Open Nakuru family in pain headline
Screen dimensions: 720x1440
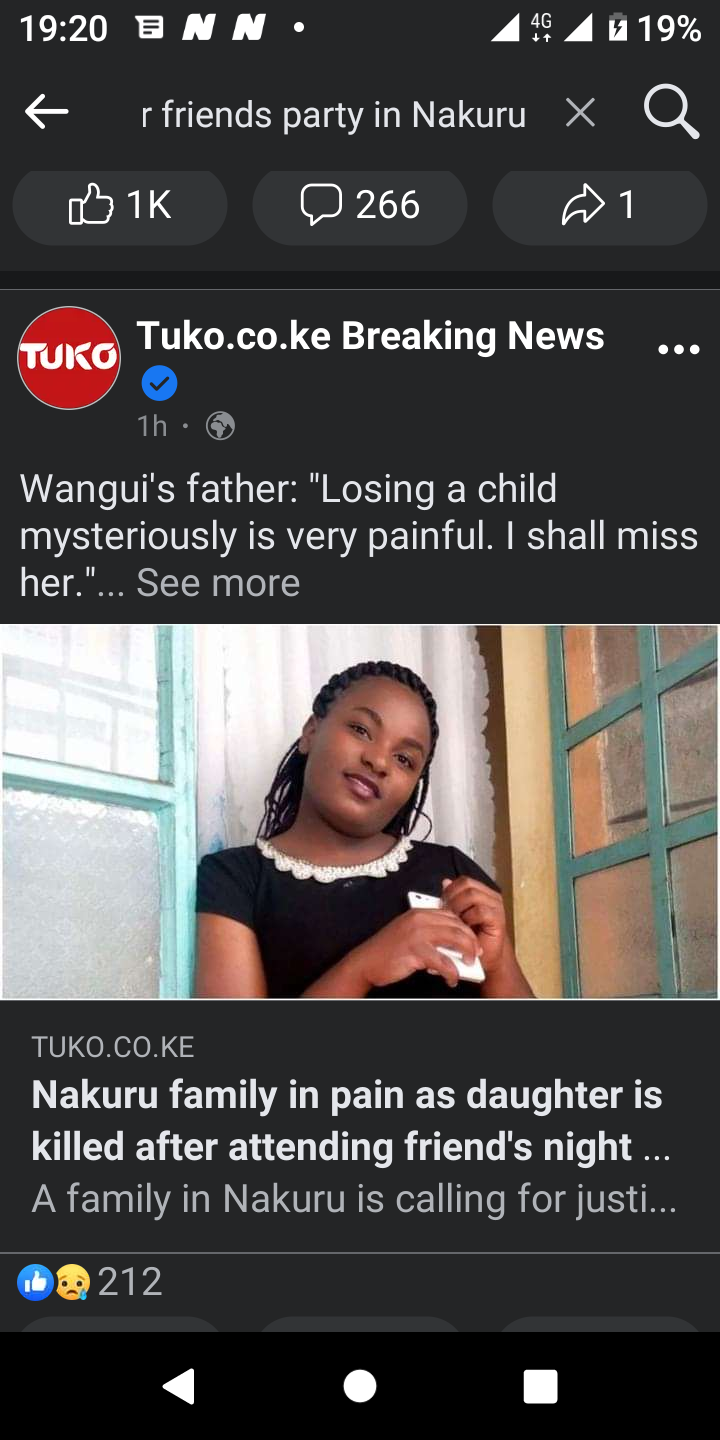pyautogui.click(x=350, y=1120)
